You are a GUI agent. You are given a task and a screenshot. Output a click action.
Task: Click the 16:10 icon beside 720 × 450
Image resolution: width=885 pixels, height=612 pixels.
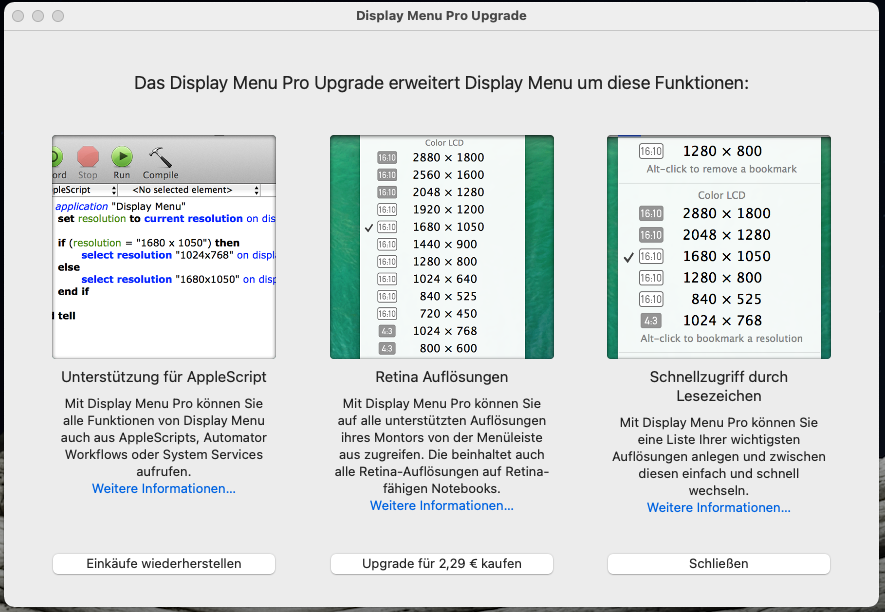point(387,313)
